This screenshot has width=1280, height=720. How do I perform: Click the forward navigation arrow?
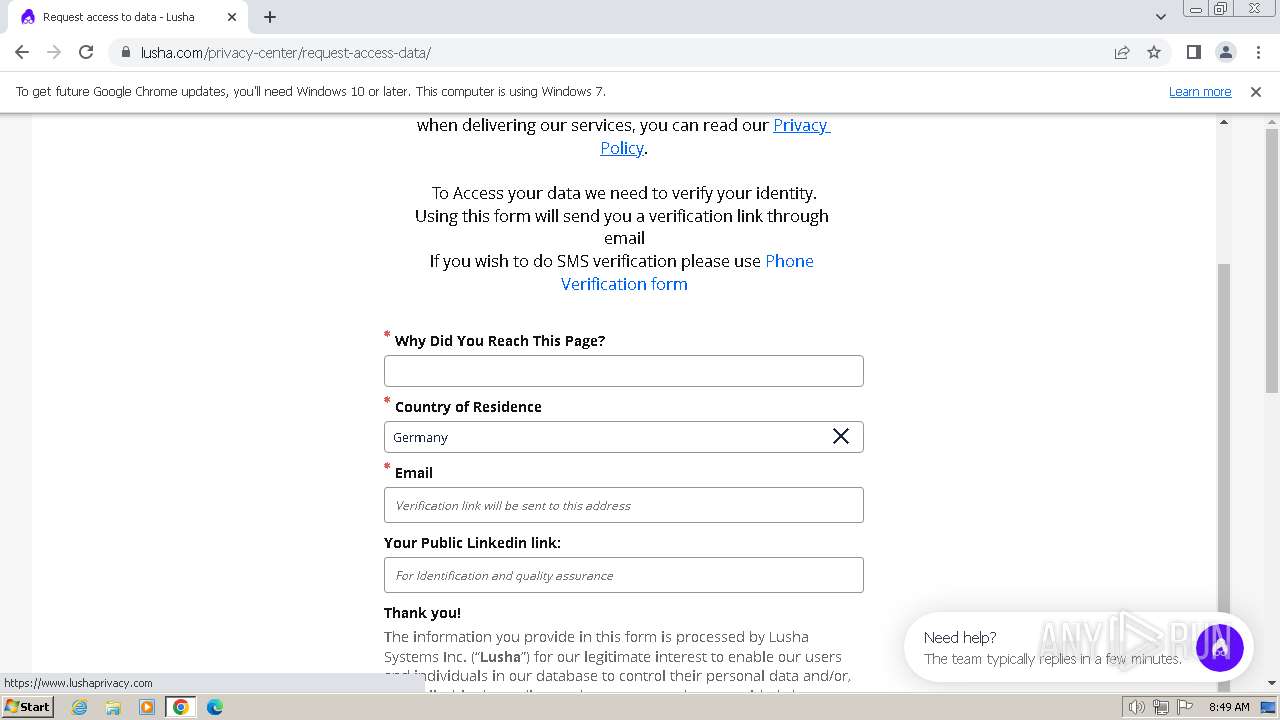coord(54,52)
